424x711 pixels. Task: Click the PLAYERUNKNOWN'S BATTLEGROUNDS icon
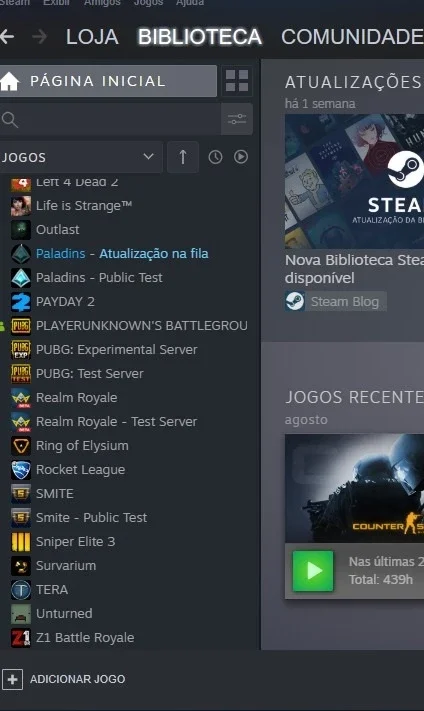click(21, 326)
